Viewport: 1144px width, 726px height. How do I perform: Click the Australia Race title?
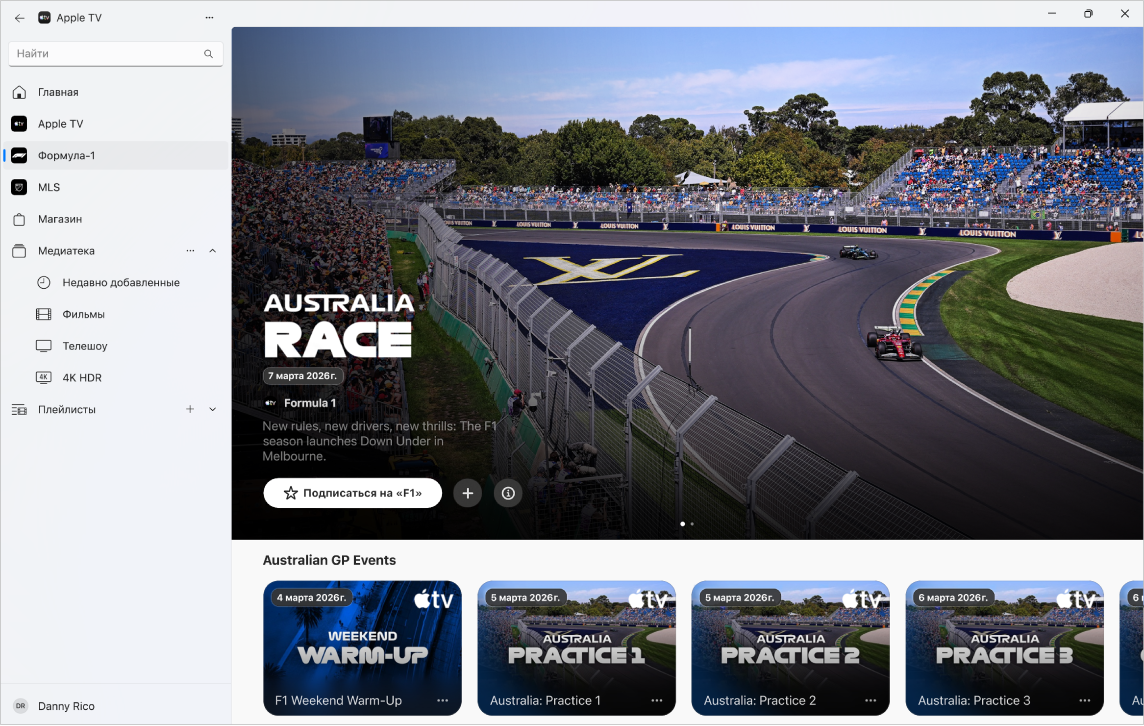pyautogui.click(x=339, y=325)
